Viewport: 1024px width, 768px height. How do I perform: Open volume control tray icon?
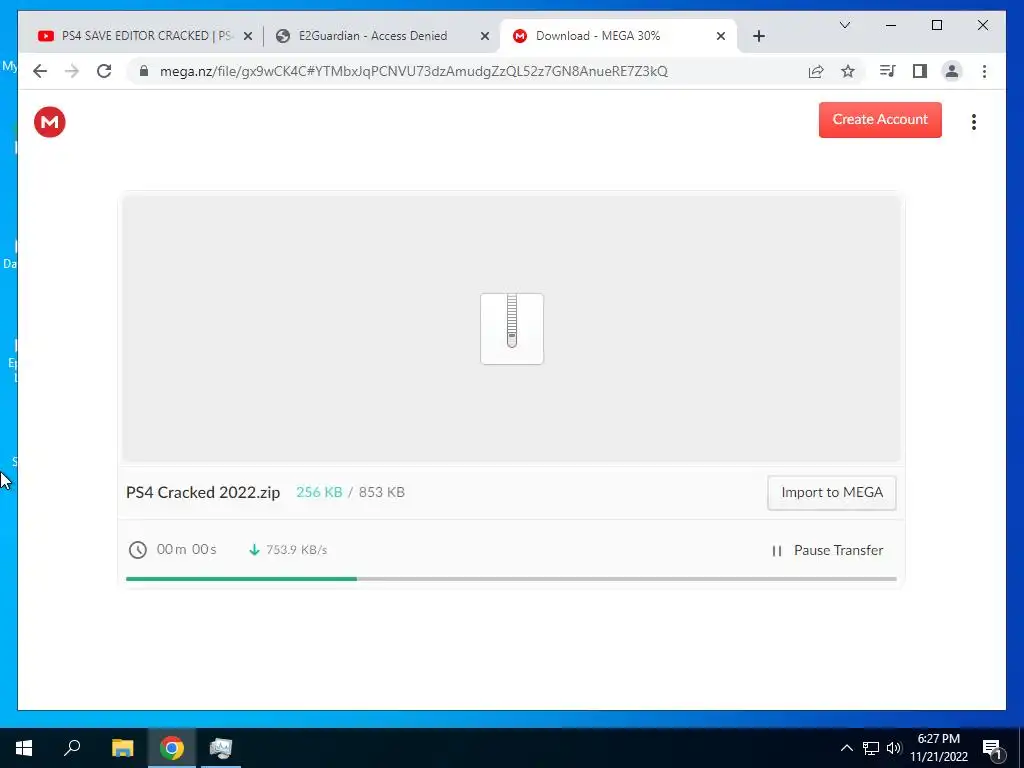pyautogui.click(x=894, y=748)
